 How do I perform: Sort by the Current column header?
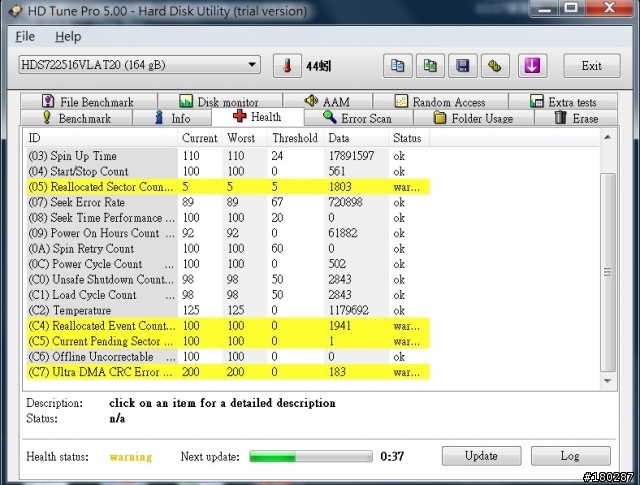200,138
